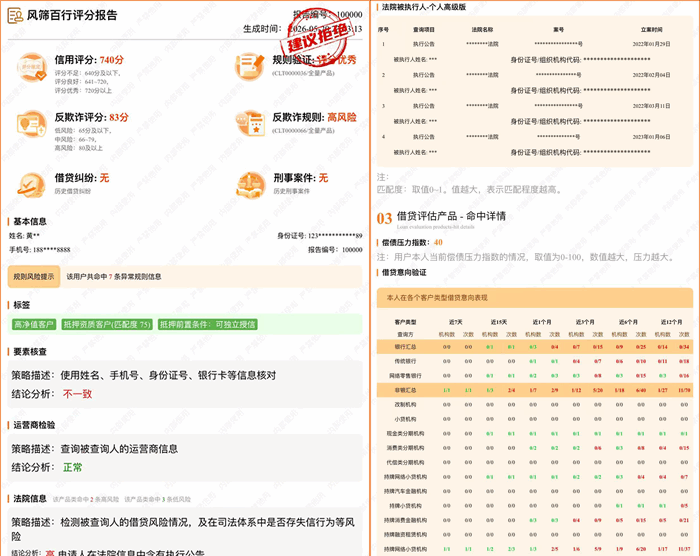Click the 运营商检验 section heading

pos(34,425)
